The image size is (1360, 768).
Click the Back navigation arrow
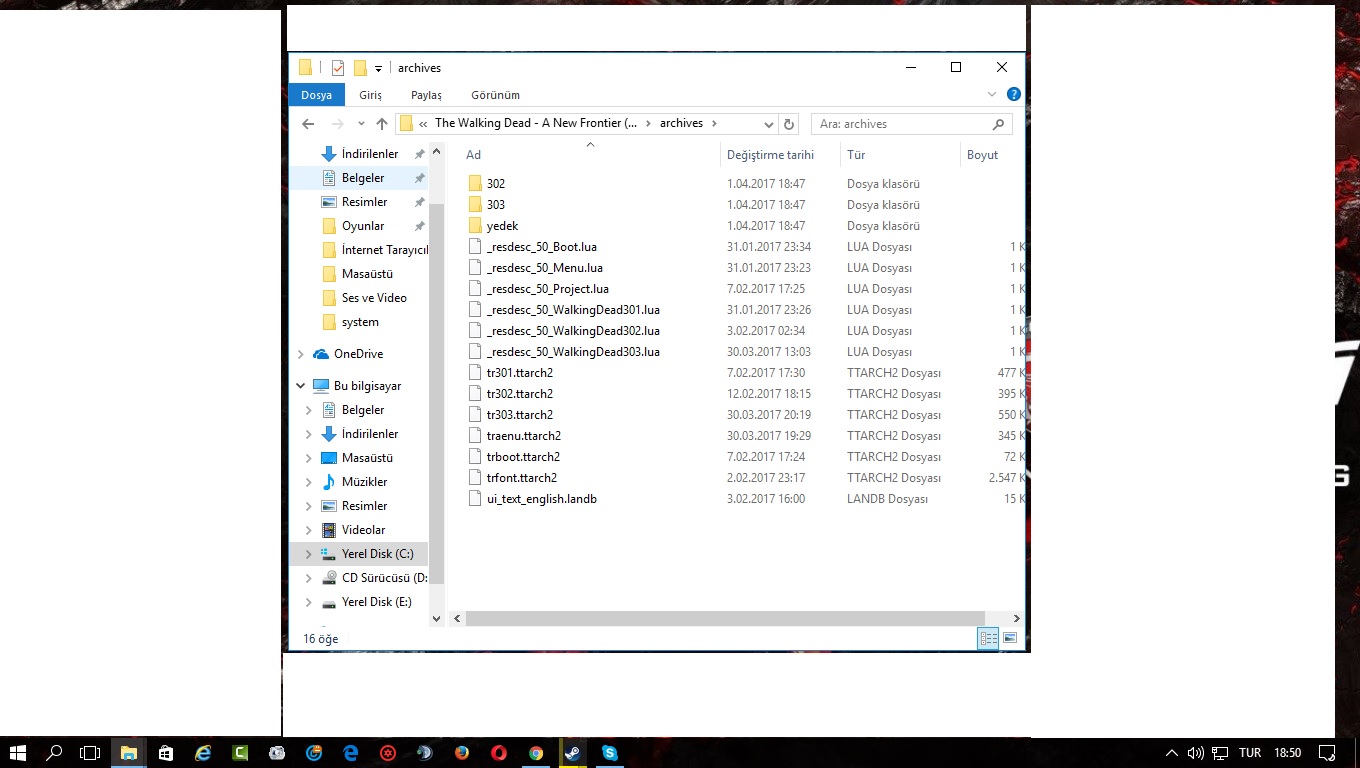click(308, 124)
